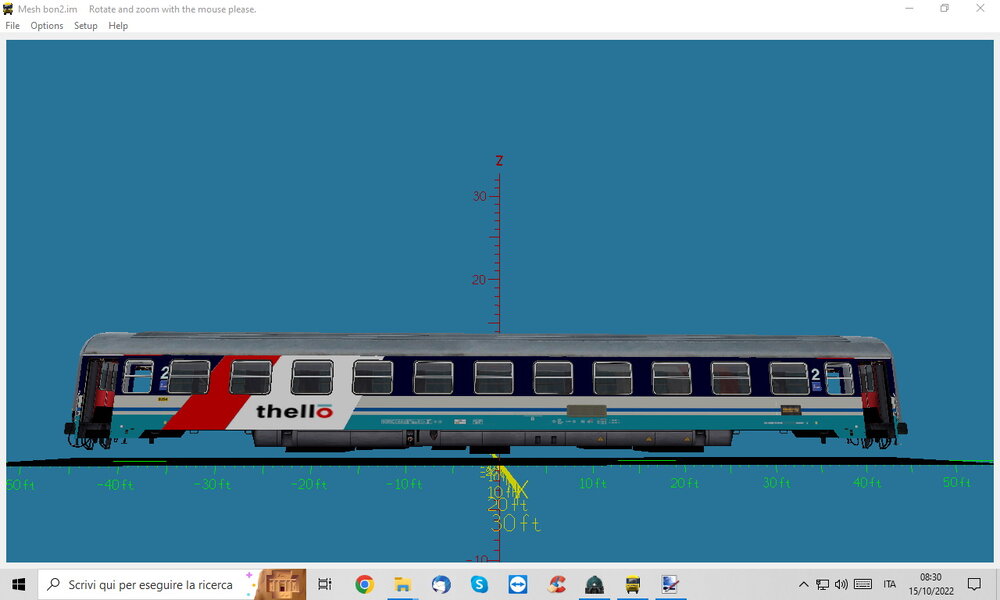The width and height of the screenshot is (1000, 600).
Task: Click the -30 ft ground axis label
Action: click(212, 485)
